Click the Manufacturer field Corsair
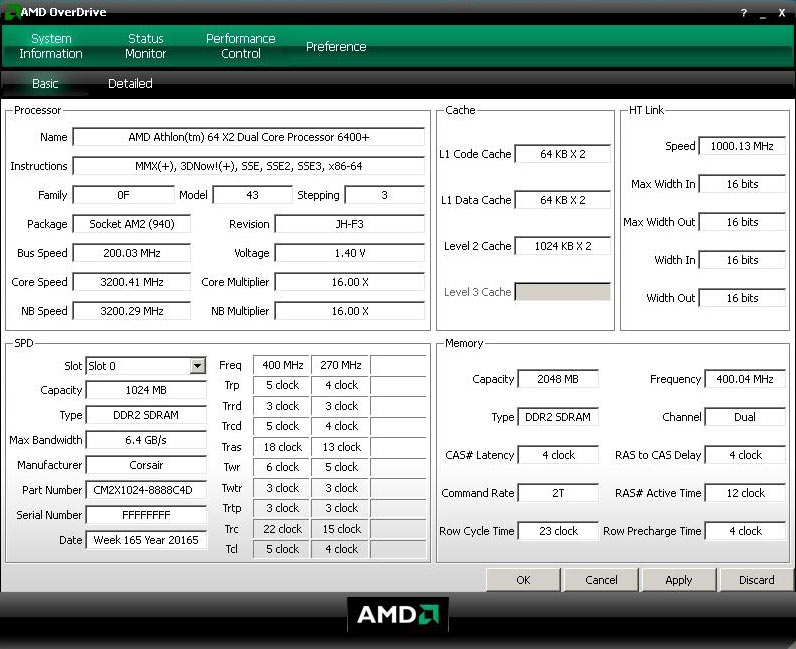Viewport: 796px width, 649px height. click(146, 465)
